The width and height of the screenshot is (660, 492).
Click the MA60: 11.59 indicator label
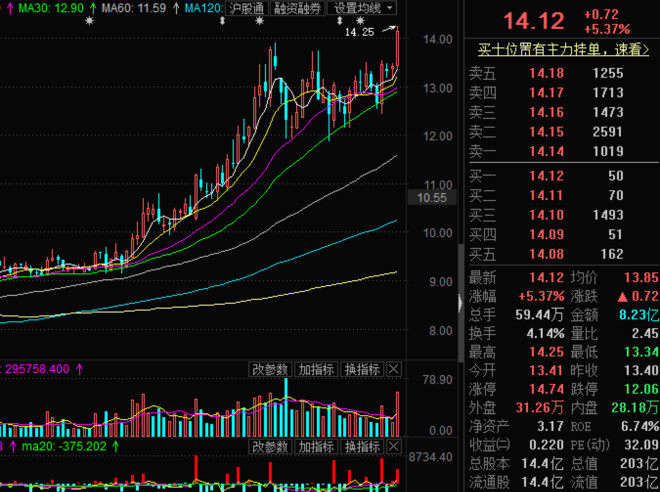[x=134, y=8]
